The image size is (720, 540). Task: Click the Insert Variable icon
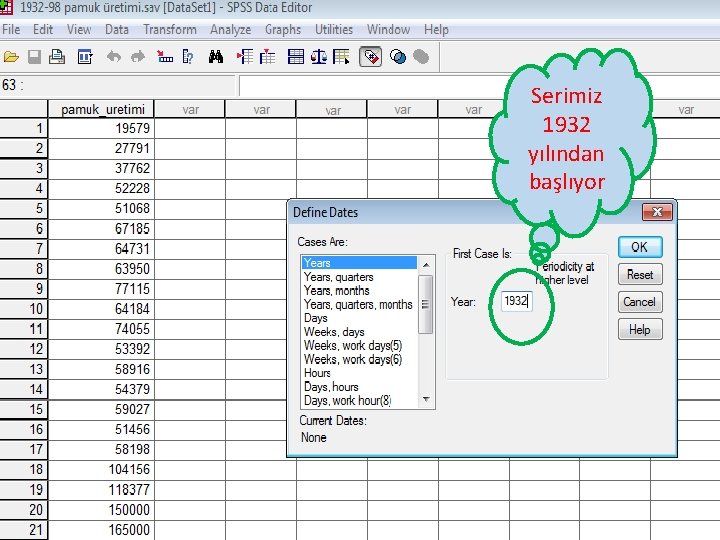click(267, 57)
